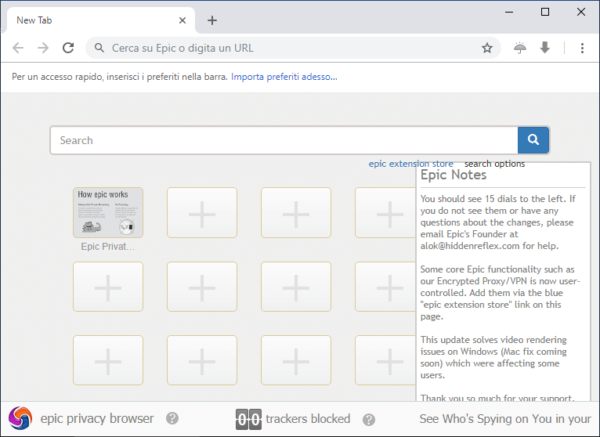Close the New Tab tab

[183, 20]
